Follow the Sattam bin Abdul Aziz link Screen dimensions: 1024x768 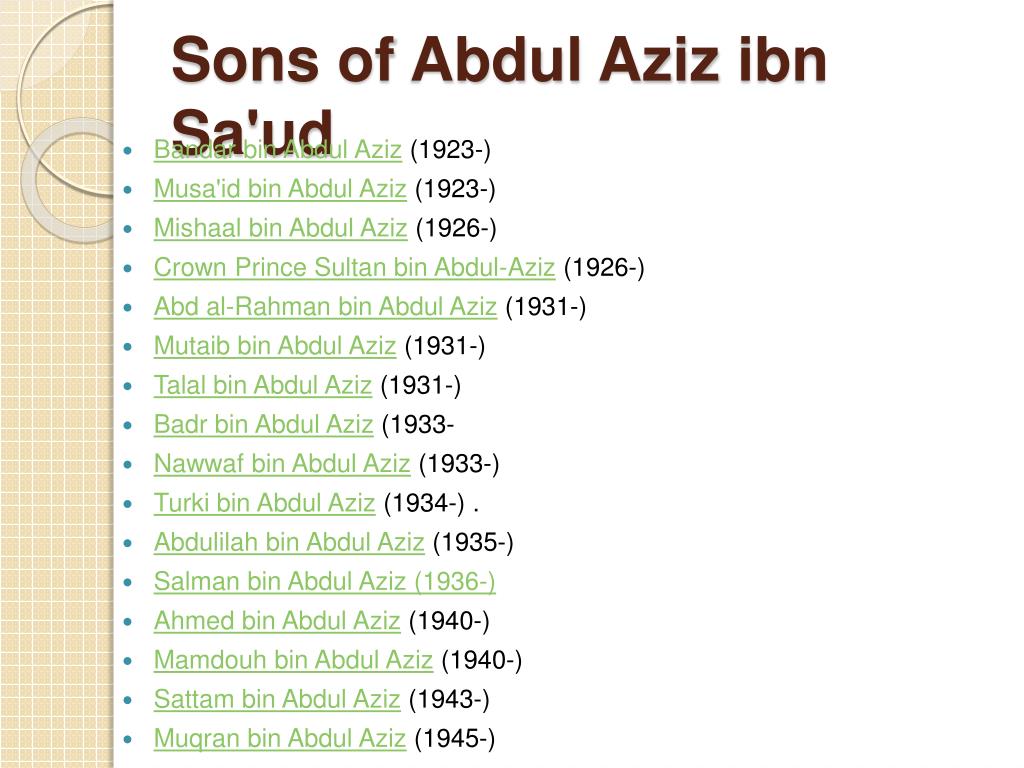point(277,698)
